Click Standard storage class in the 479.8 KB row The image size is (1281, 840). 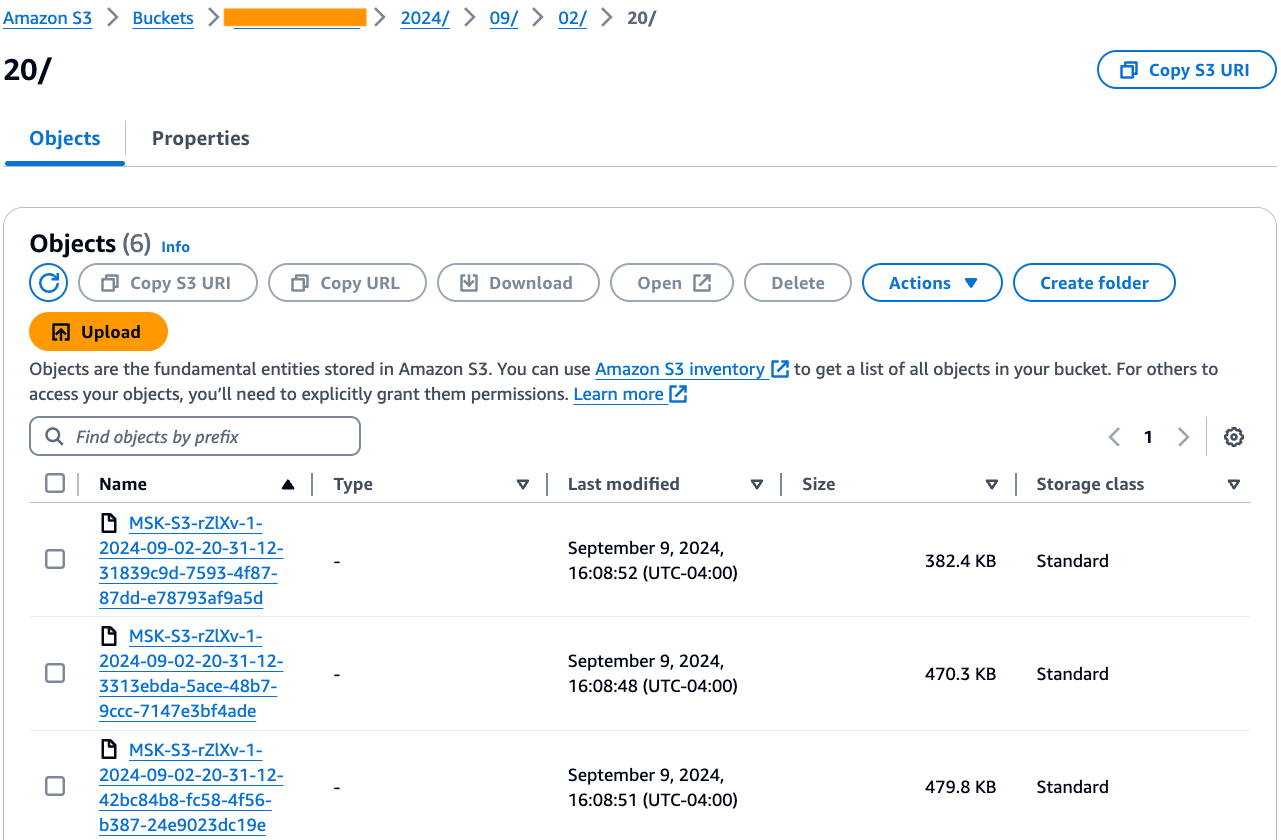click(1072, 788)
